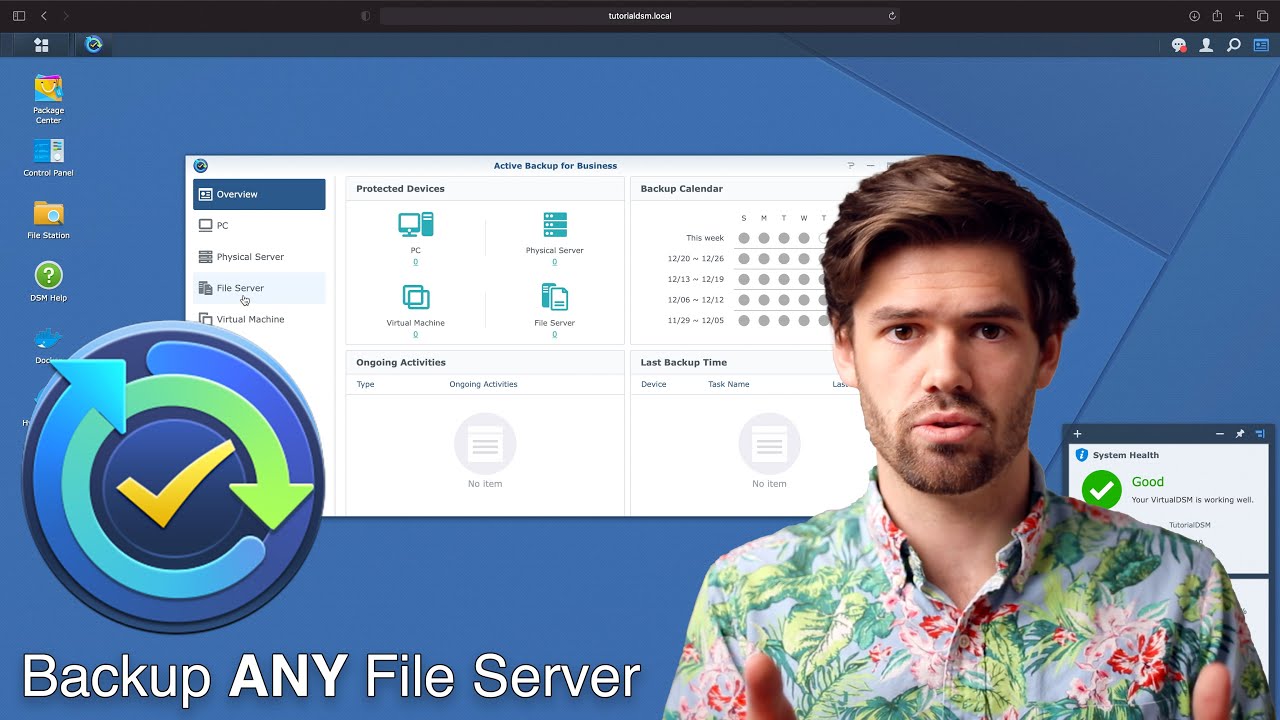Click Monday dot in 12/20 ~ 12/26 row
The height and width of the screenshot is (720, 1280).
[x=764, y=259]
